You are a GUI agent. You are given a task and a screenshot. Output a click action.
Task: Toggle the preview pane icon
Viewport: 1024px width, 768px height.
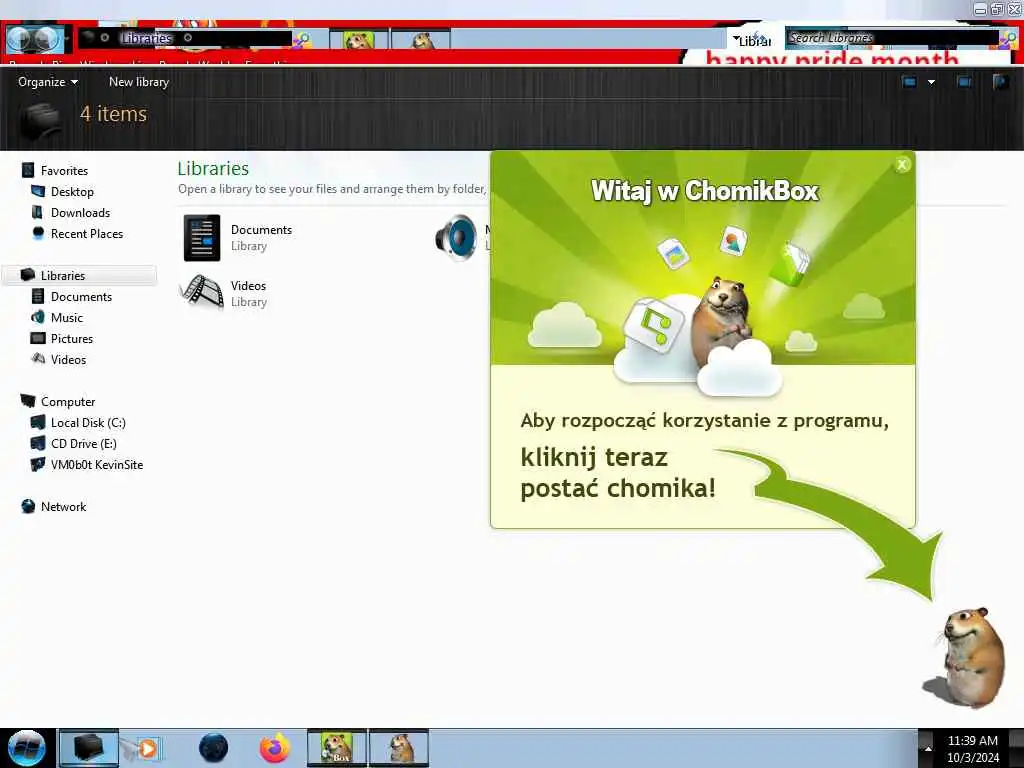(964, 82)
